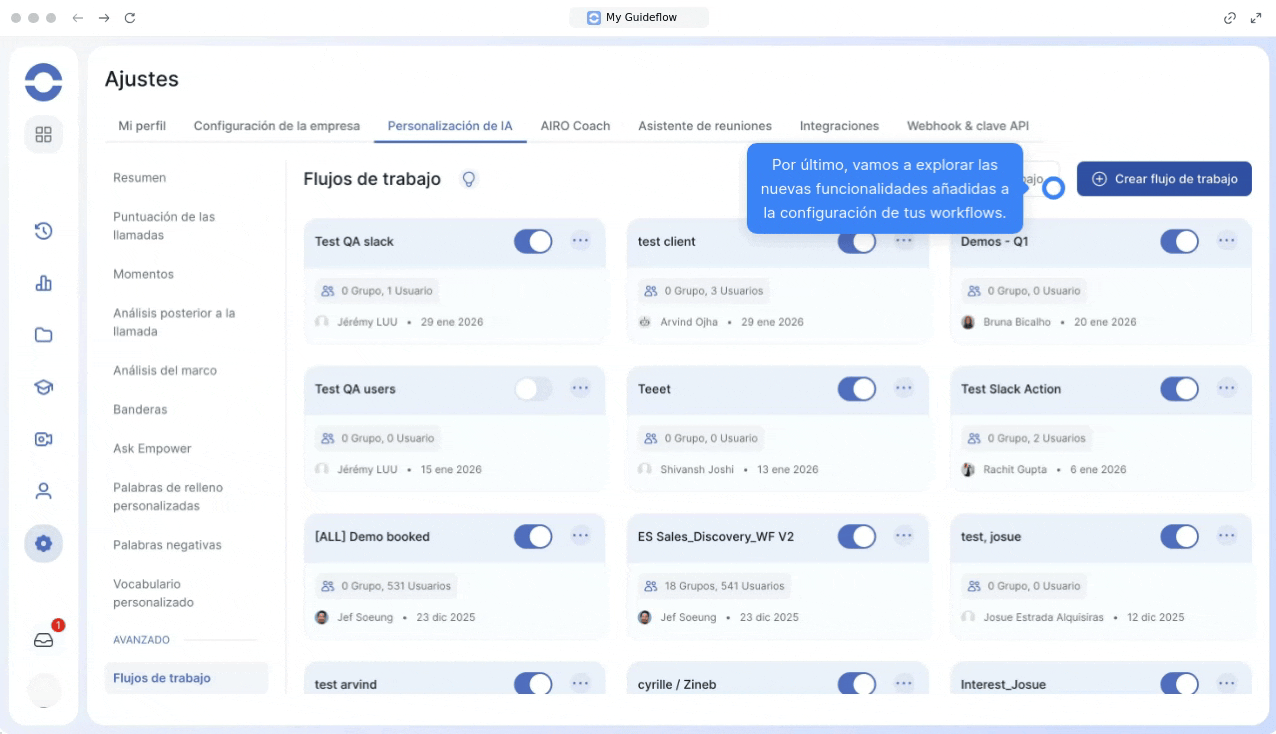The height and width of the screenshot is (734, 1276).
Task: Click the graduation cap coaching icon
Action: tap(43, 387)
